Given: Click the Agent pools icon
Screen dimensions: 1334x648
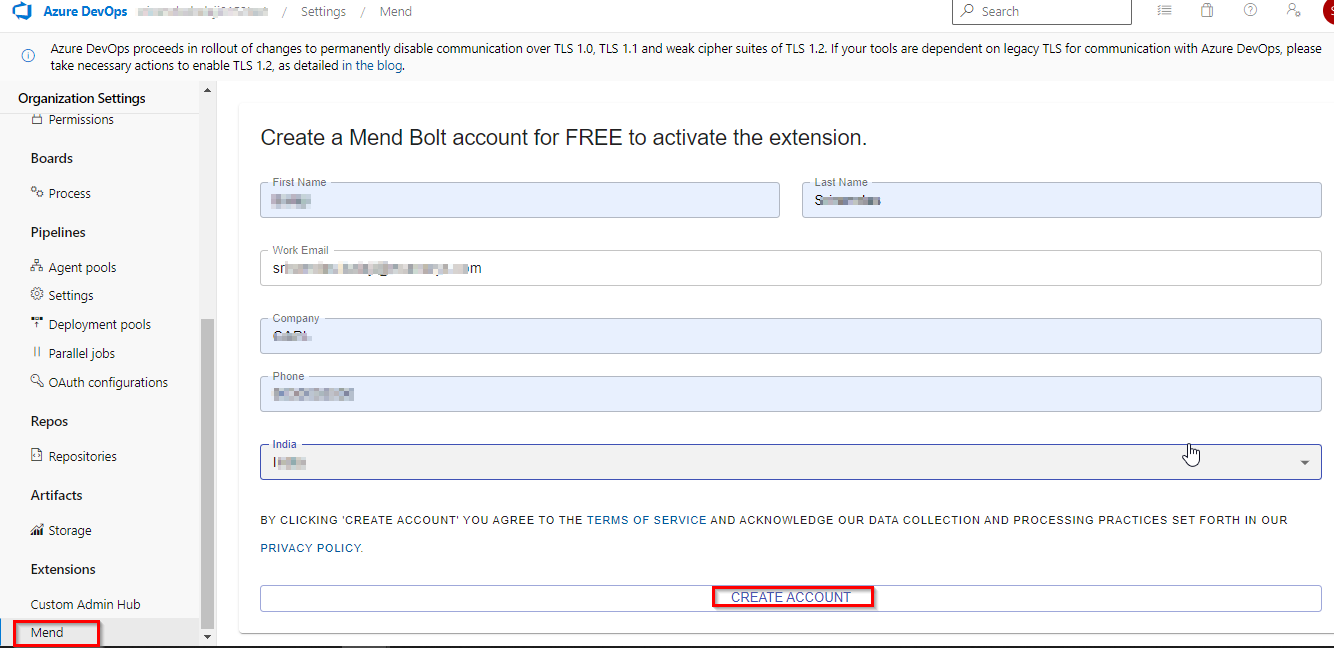Looking at the screenshot, I should click(x=37, y=267).
